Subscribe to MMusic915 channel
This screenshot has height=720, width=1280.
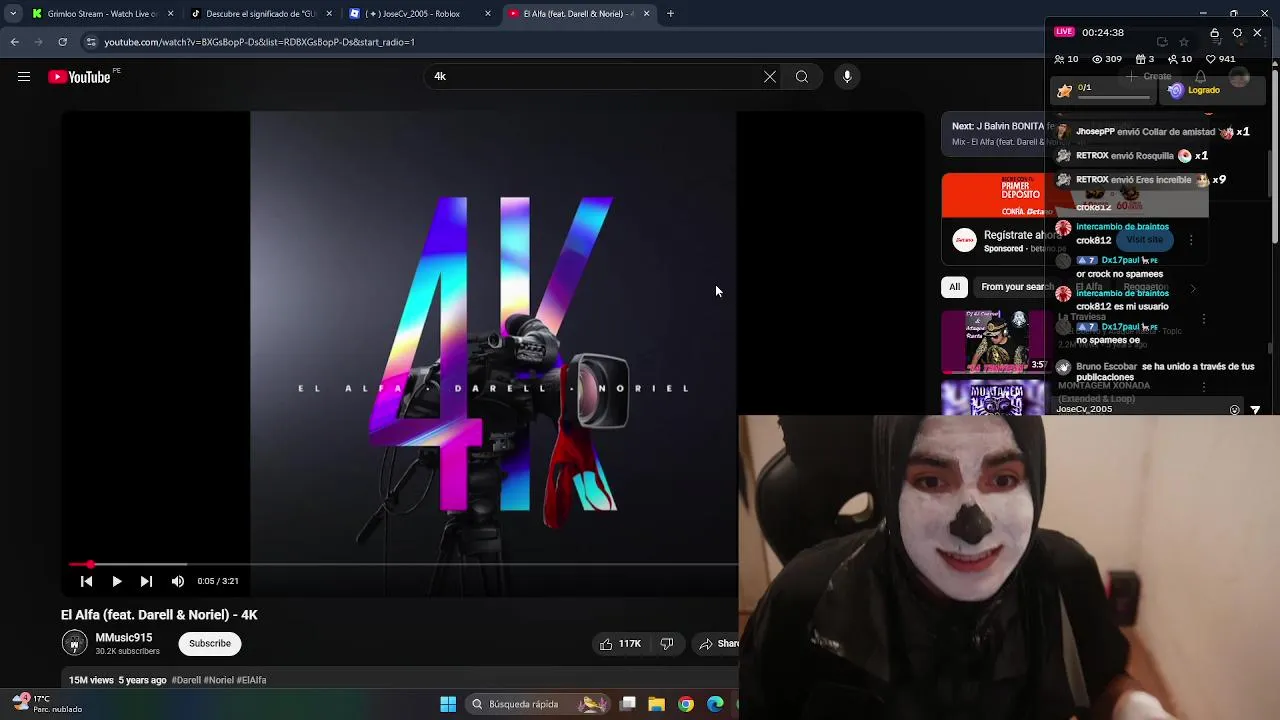[210, 644]
